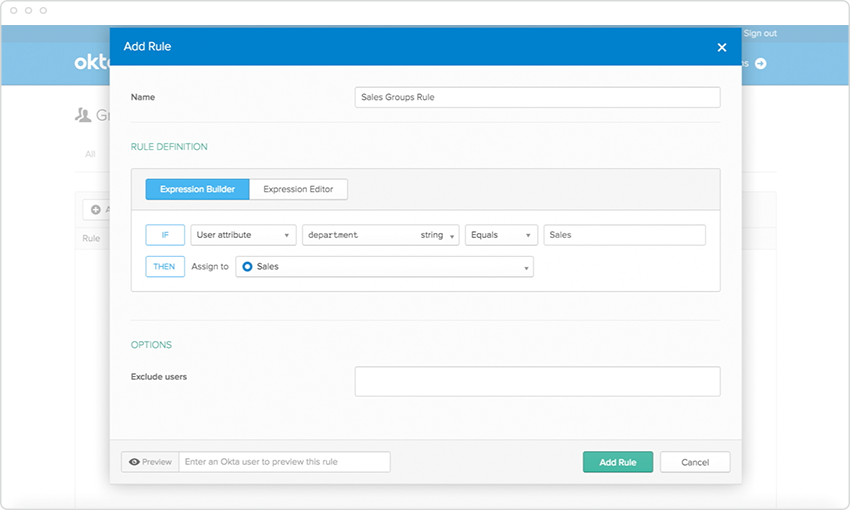This screenshot has height=510, width=850.
Task: Click the people Groups icon behind dialog
Action: (x=83, y=115)
